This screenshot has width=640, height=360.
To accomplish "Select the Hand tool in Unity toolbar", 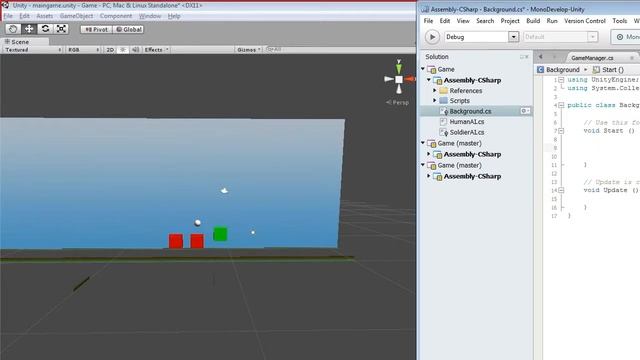I will pos(13,29).
